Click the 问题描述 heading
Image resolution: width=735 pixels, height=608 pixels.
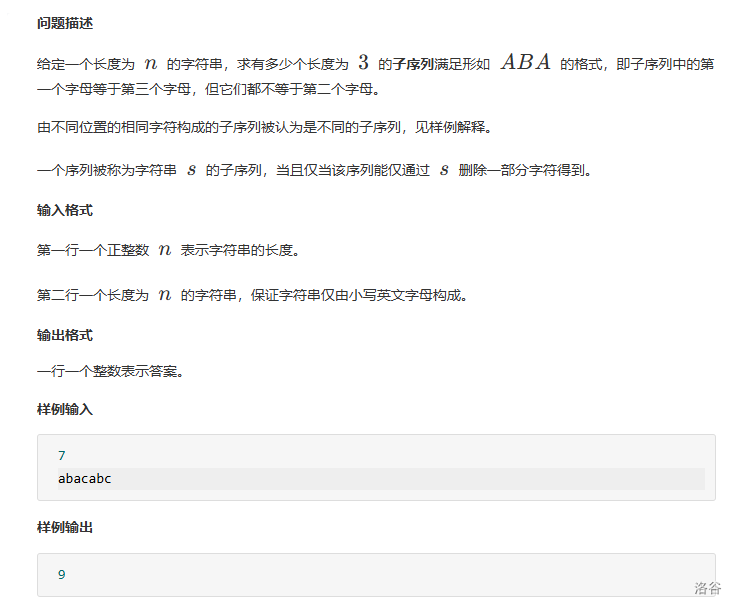(65, 23)
